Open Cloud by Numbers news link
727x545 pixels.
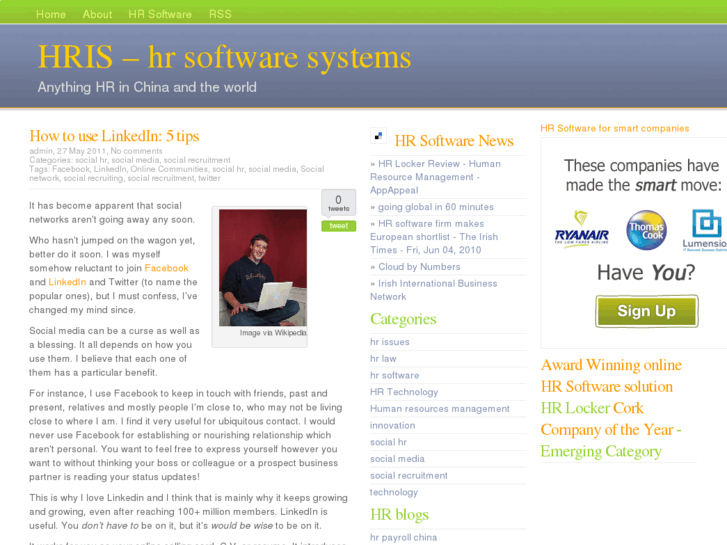[419, 267]
